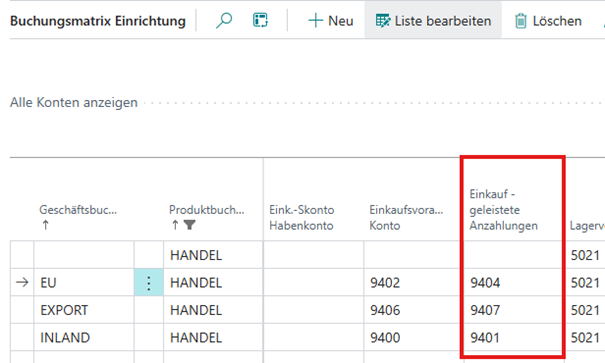Screen dimensions: 605x363
Task: Click value 9406
Action: pos(385,310)
